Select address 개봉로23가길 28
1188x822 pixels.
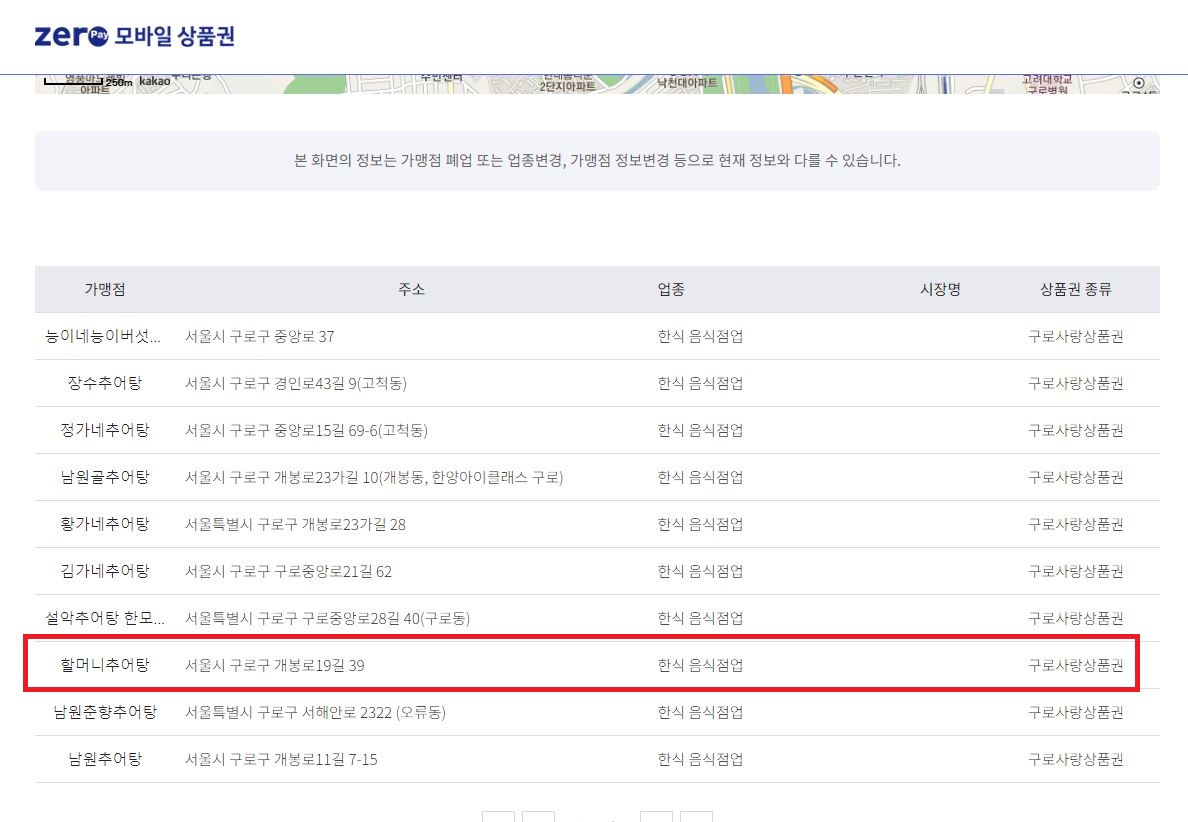295,524
